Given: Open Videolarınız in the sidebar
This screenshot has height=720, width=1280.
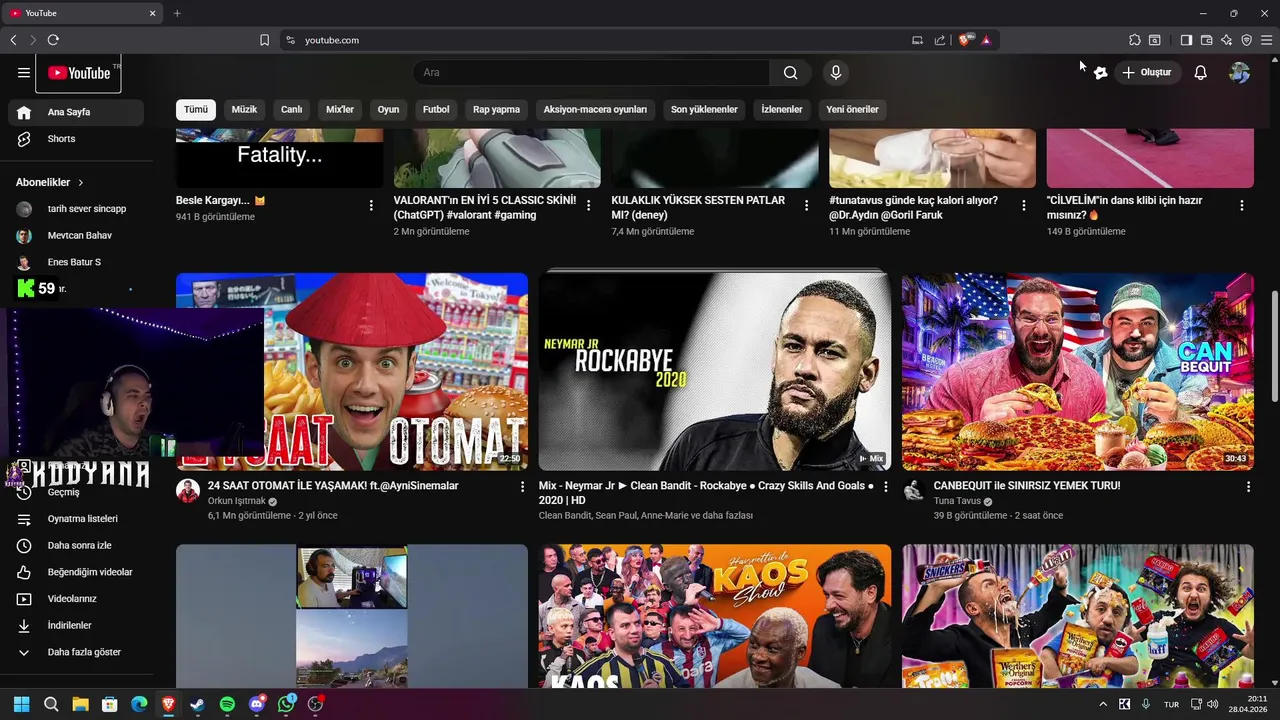Looking at the screenshot, I should [x=76, y=599].
